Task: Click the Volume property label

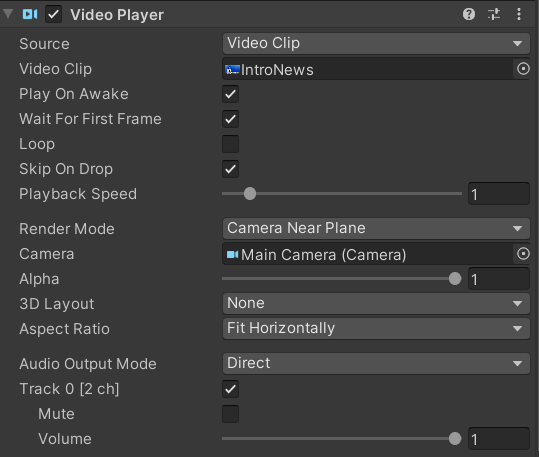Action: pyautogui.click(x=65, y=439)
